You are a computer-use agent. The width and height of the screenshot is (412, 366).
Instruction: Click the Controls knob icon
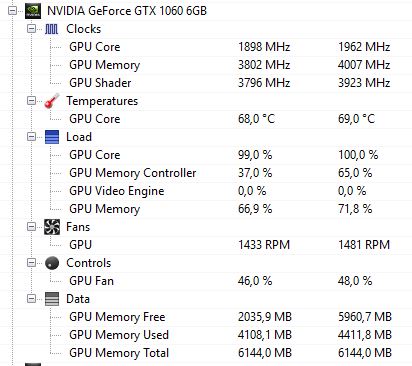[52, 263]
